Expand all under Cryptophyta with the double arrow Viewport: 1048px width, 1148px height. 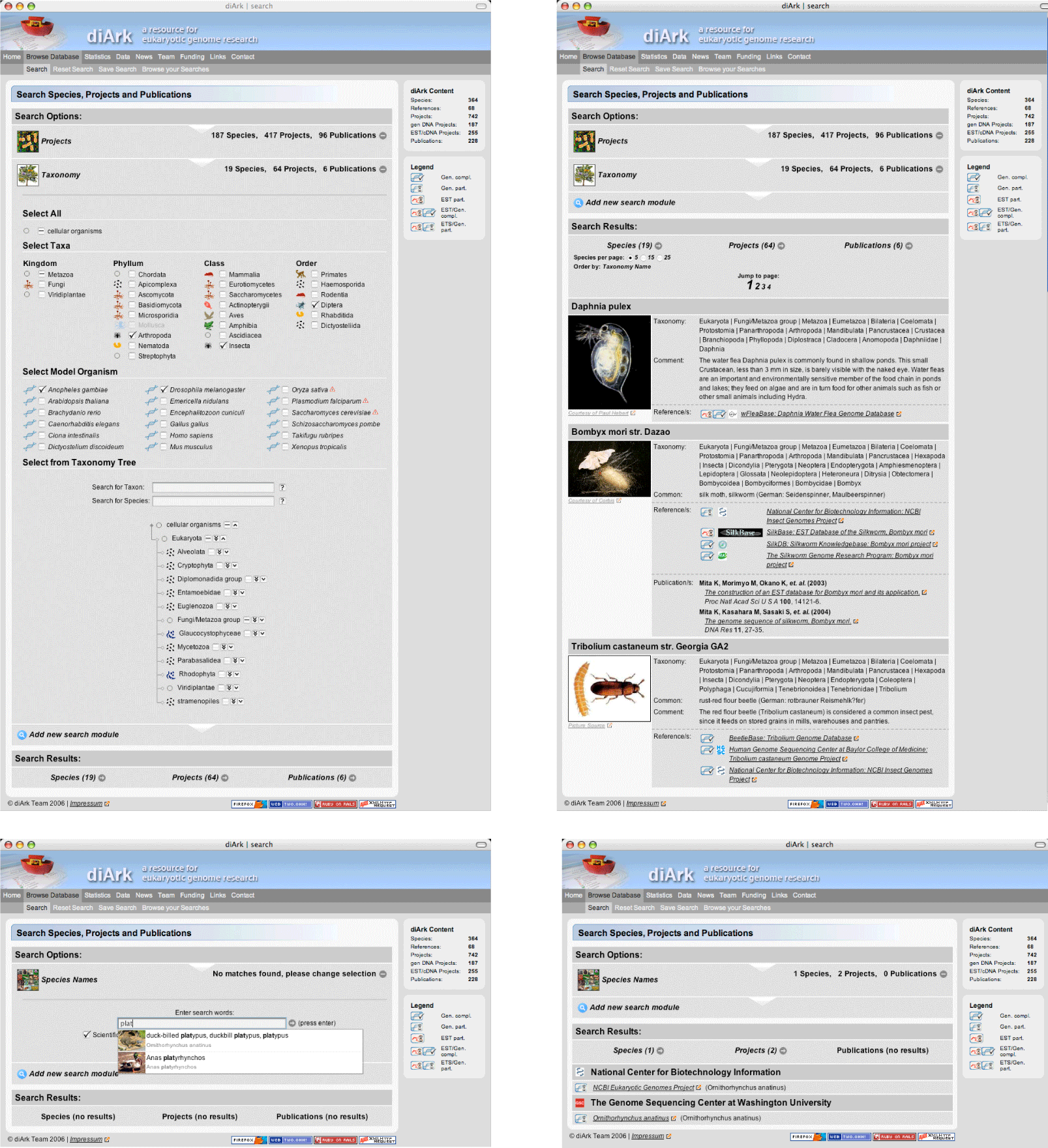(x=228, y=566)
